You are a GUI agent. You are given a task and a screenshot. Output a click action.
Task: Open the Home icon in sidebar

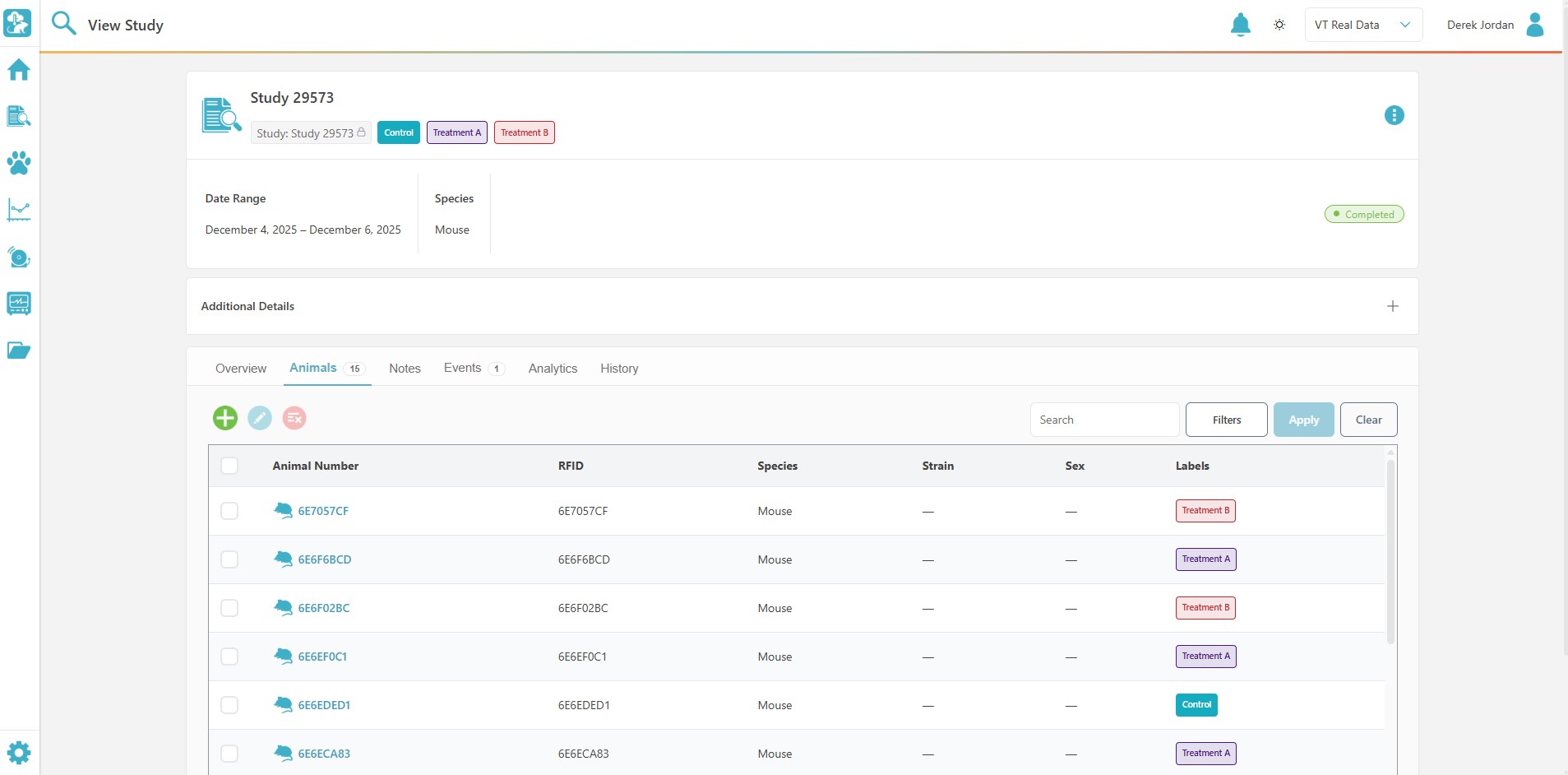[x=19, y=70]
